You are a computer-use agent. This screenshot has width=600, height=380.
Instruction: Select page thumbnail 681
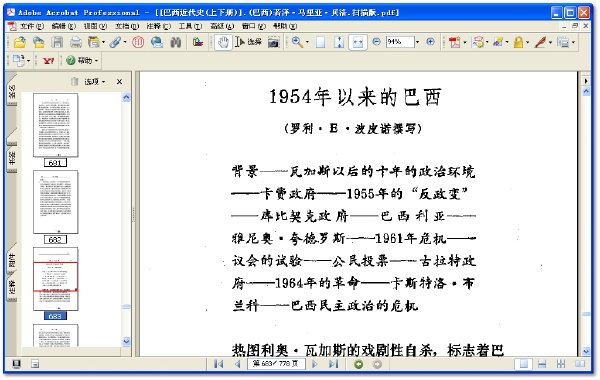click(55, 125)
